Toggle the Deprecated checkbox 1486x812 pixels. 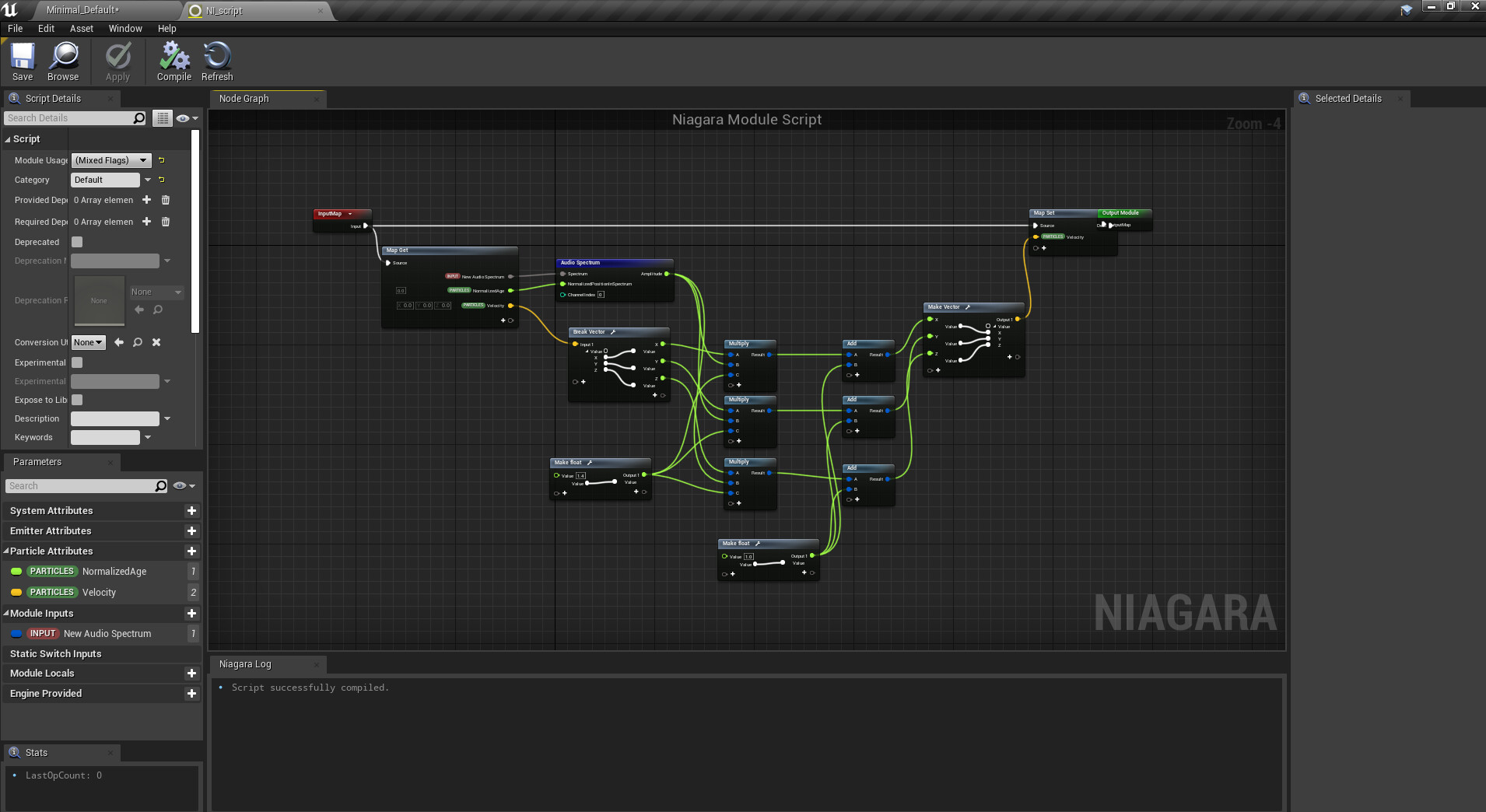point(77,242)
